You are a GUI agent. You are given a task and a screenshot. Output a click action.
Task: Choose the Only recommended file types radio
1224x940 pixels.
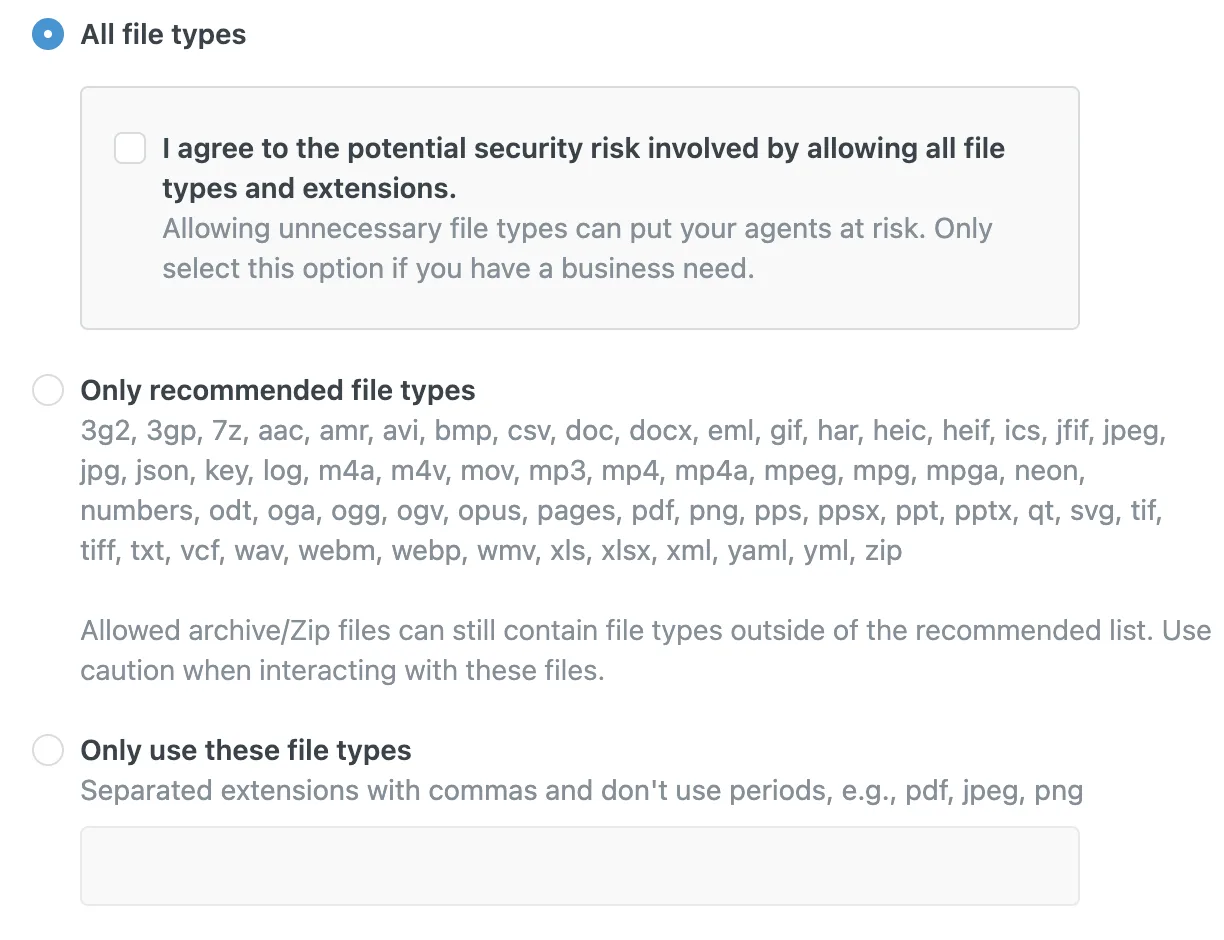(48, 390)
